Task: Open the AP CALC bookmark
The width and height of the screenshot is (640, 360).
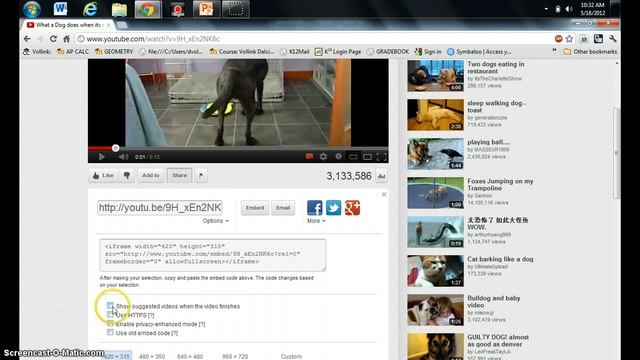Action: [x=73, y=52]
